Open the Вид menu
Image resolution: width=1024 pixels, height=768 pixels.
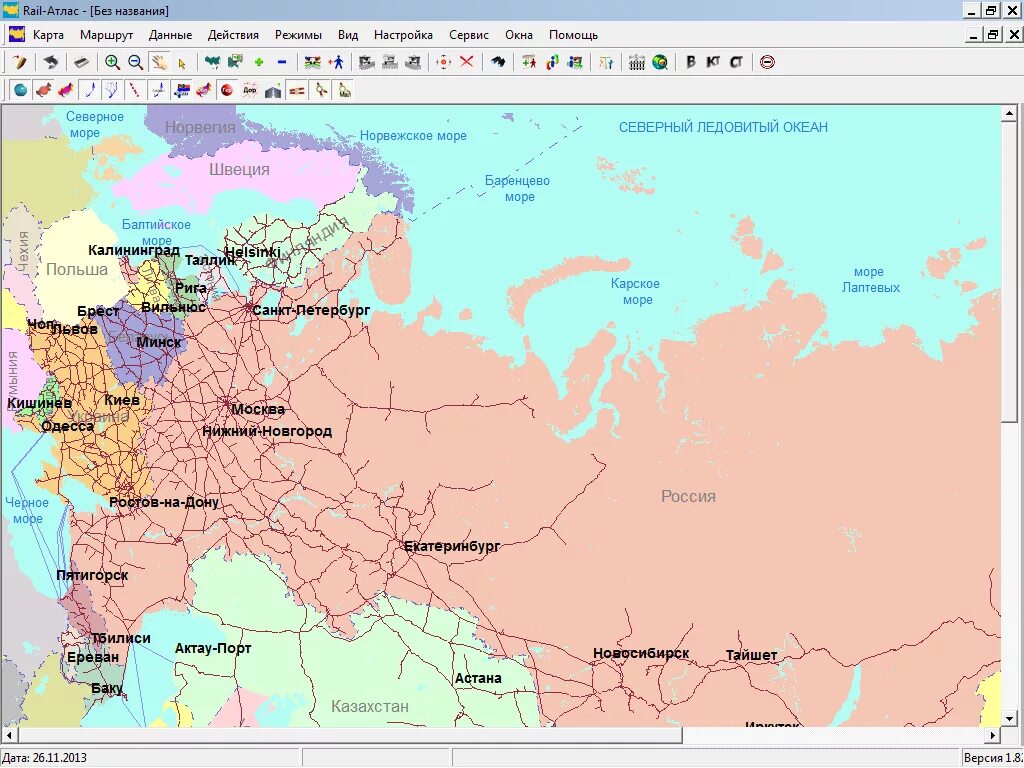(348, 35)
